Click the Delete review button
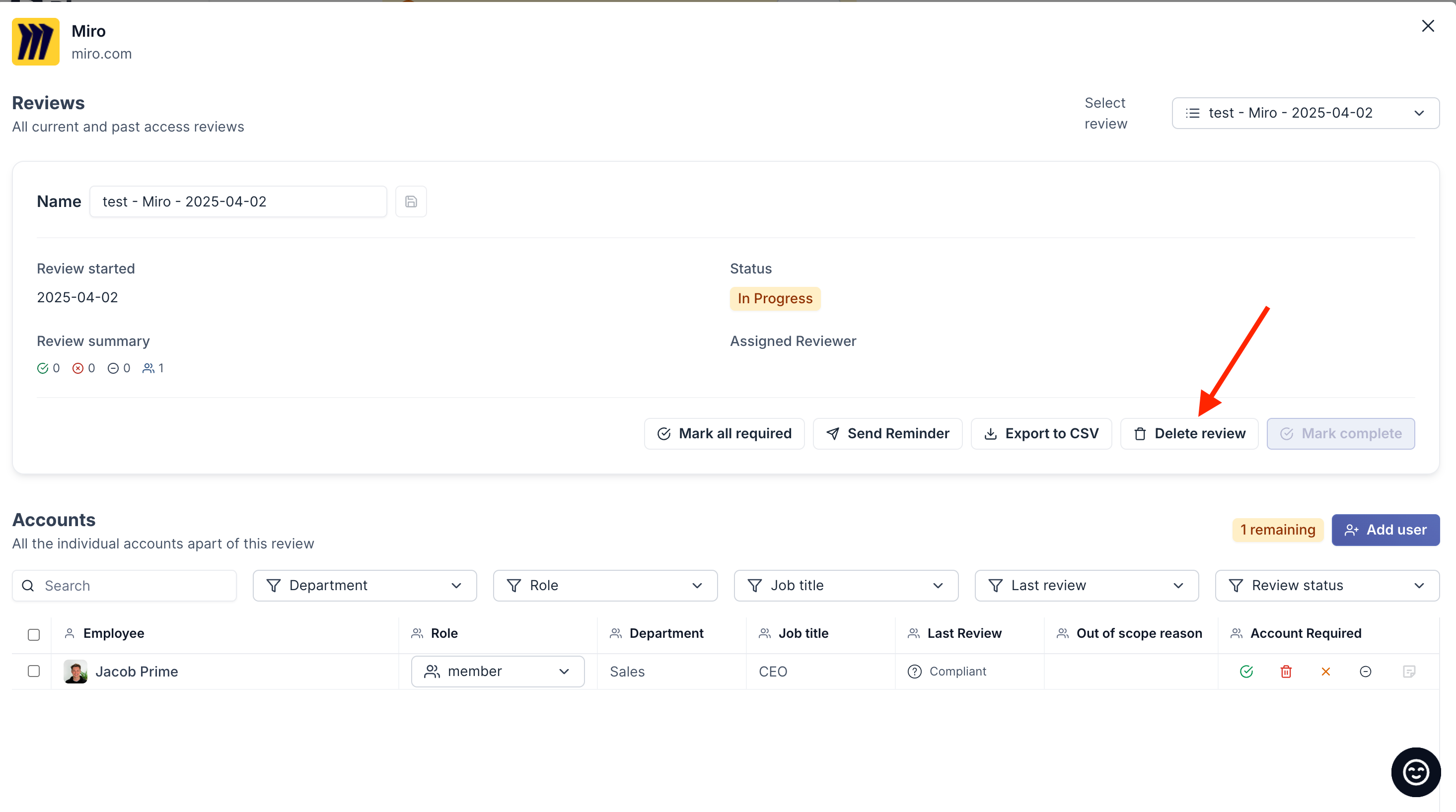The width and height of the screenshot is (1456, 812). coord(1189,433)
